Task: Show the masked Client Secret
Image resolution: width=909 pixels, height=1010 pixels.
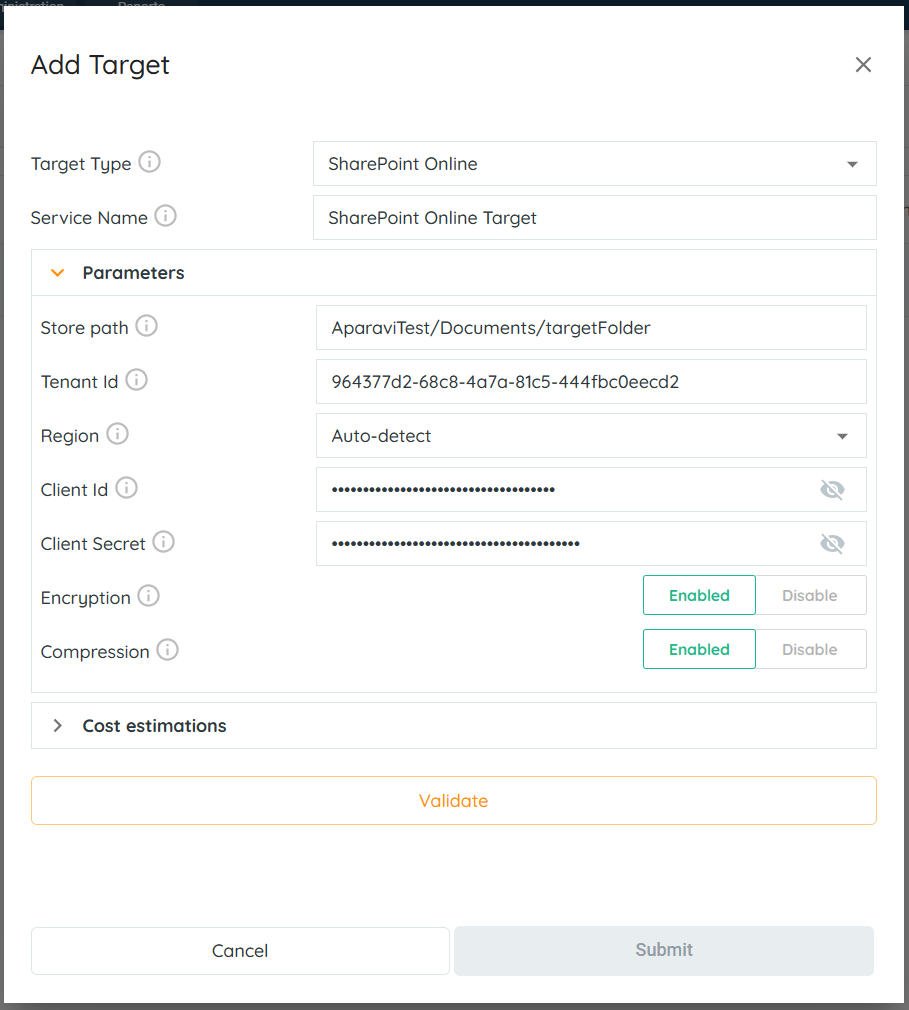Action: (x=832, y=543)
